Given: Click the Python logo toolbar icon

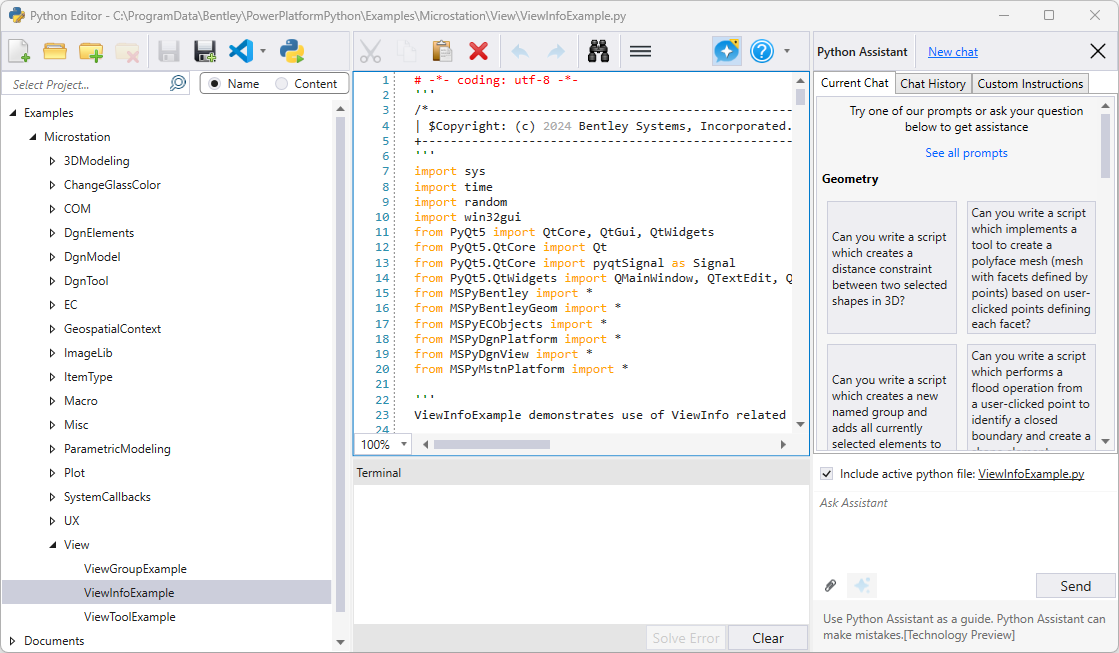Looking at the screenshot, I should (x=292, y=51).
